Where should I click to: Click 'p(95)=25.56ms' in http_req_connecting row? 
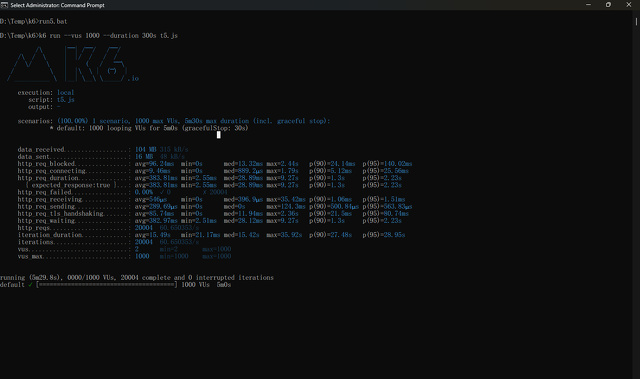point(385,171)
